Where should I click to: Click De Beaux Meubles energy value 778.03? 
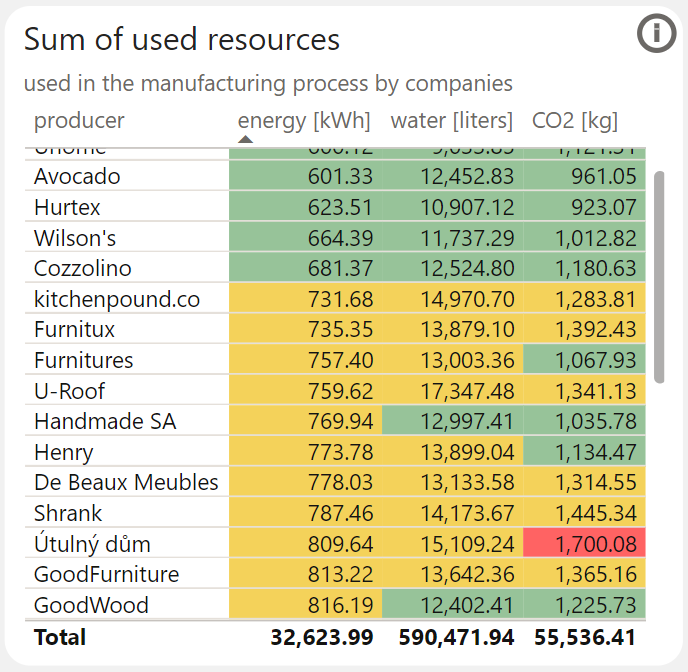340,482
